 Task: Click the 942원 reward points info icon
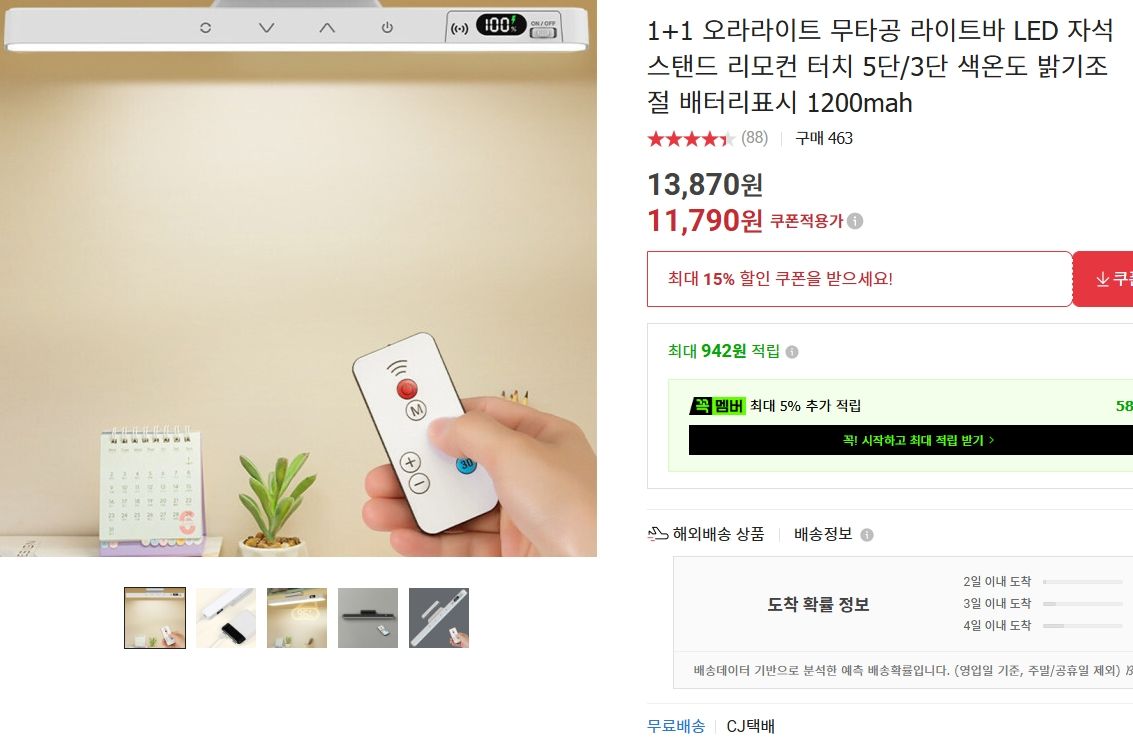coord(792,352)
